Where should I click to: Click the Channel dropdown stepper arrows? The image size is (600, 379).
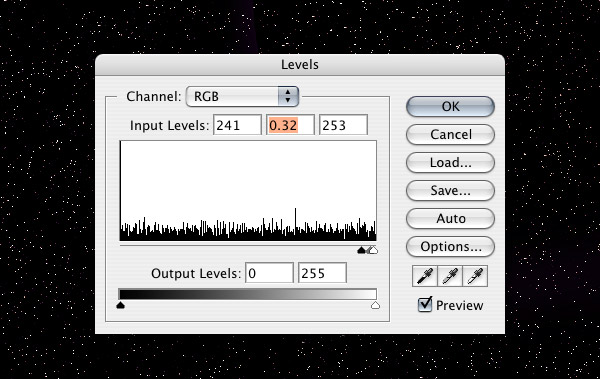[288, 96]
